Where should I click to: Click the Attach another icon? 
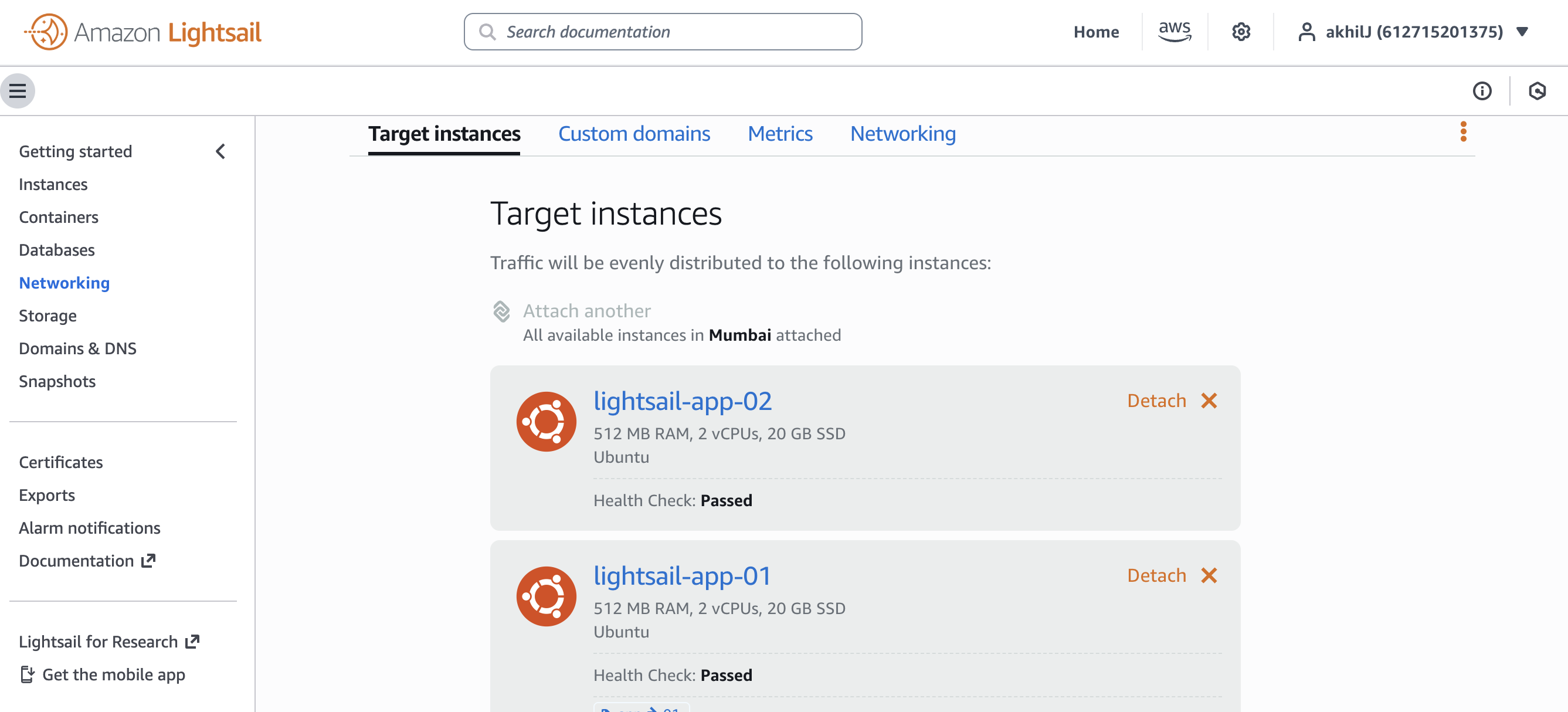pyautogui.click(x=501, y=311)
